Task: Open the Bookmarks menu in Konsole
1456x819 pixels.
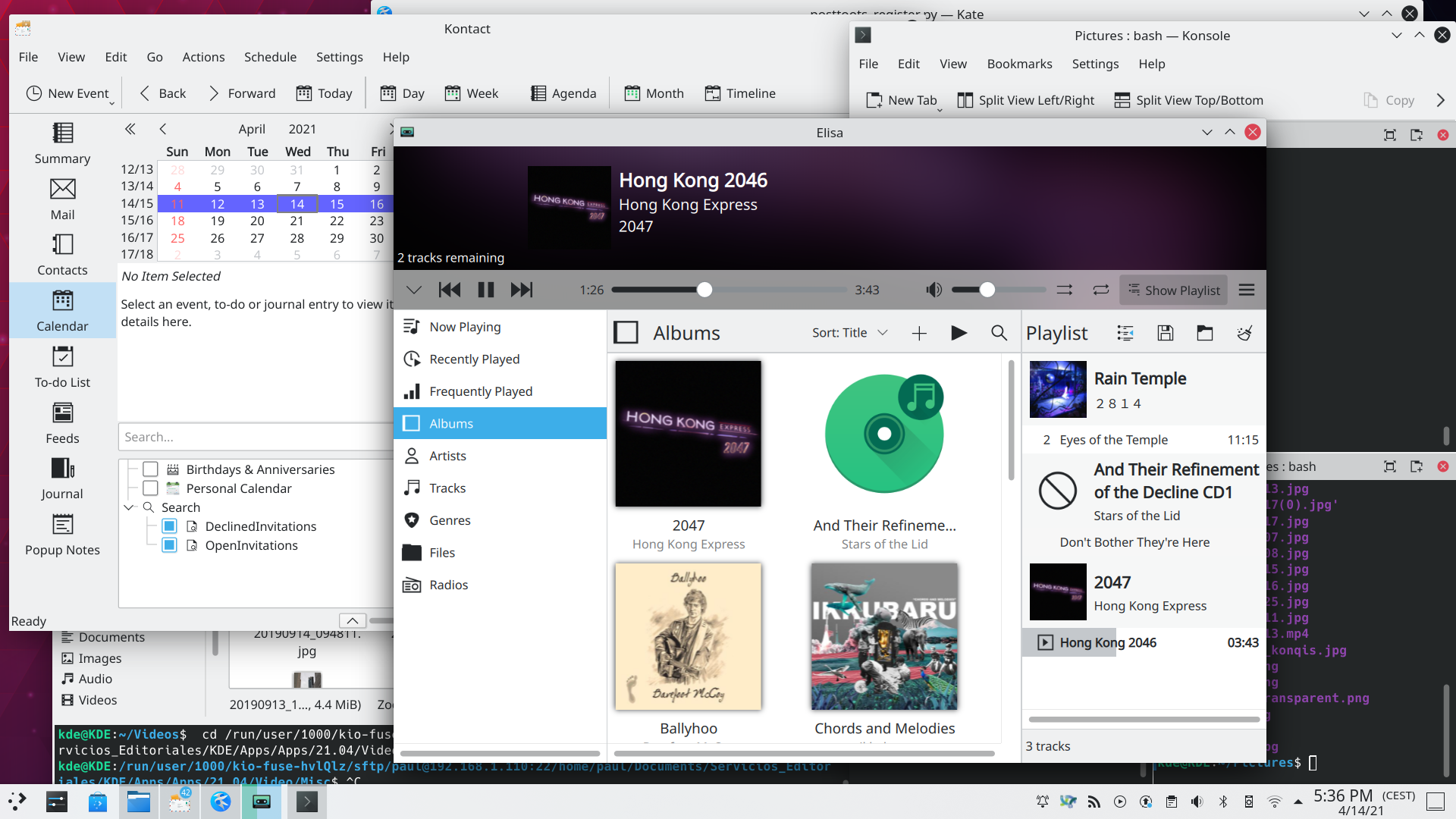Action: pyautogui.click(x=1019, y=63)
